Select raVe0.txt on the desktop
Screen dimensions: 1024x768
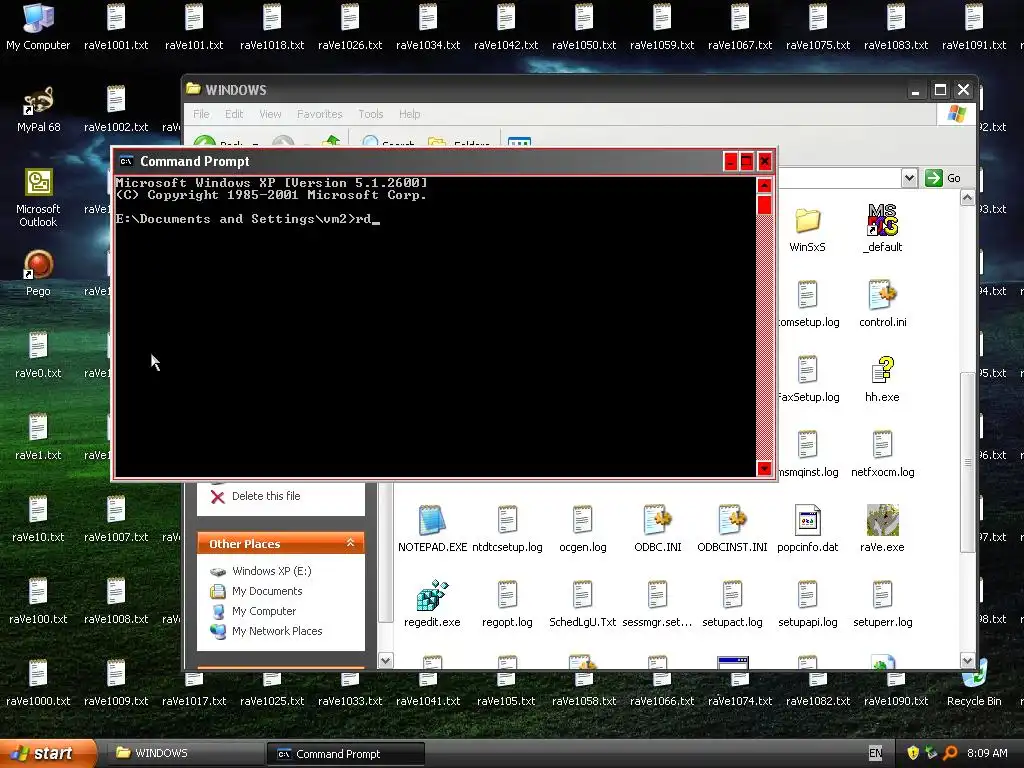[38, 355]
